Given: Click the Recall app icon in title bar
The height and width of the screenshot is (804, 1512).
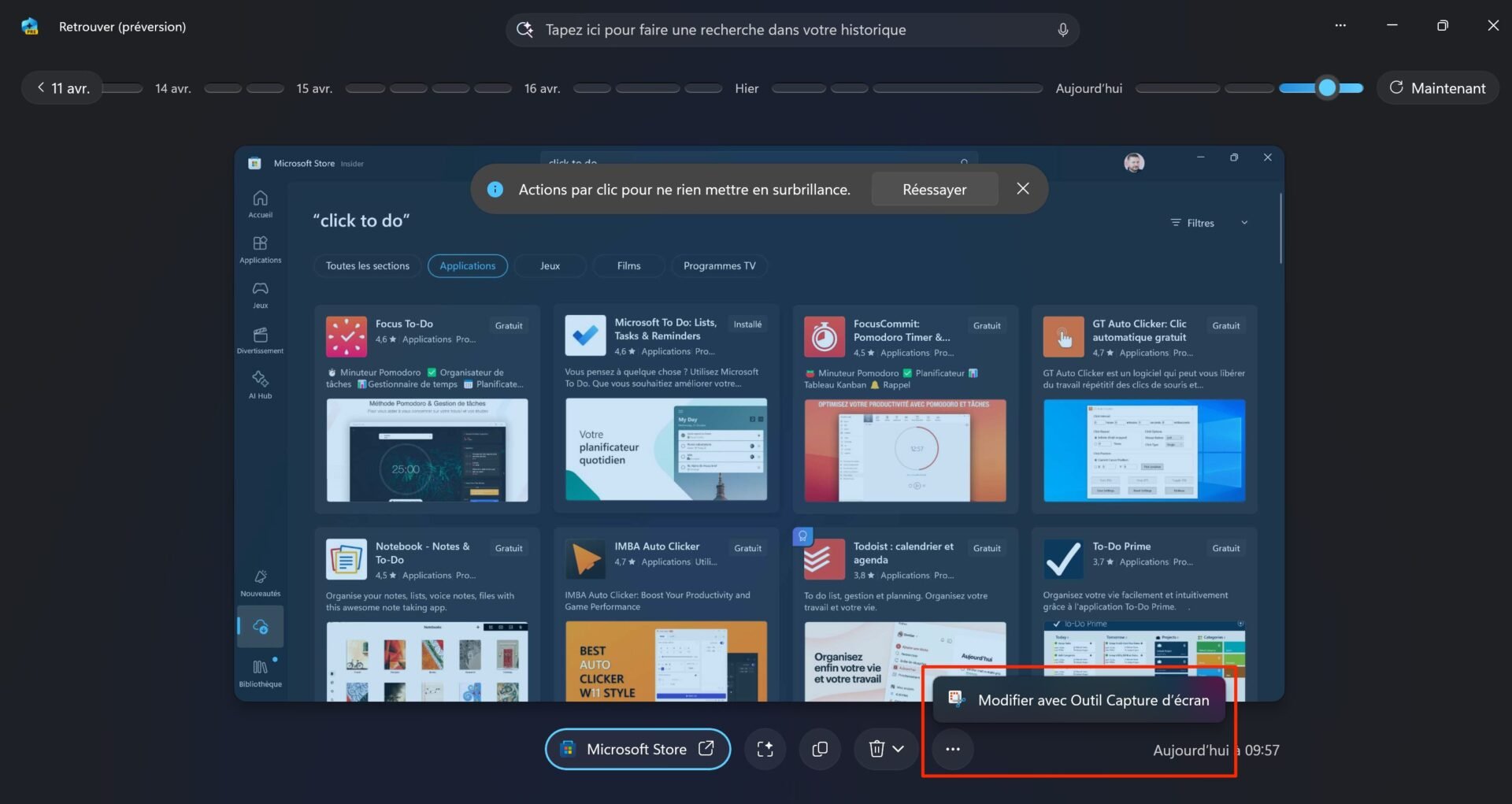Looking at the screenshot, I should (x=30, y=26).
